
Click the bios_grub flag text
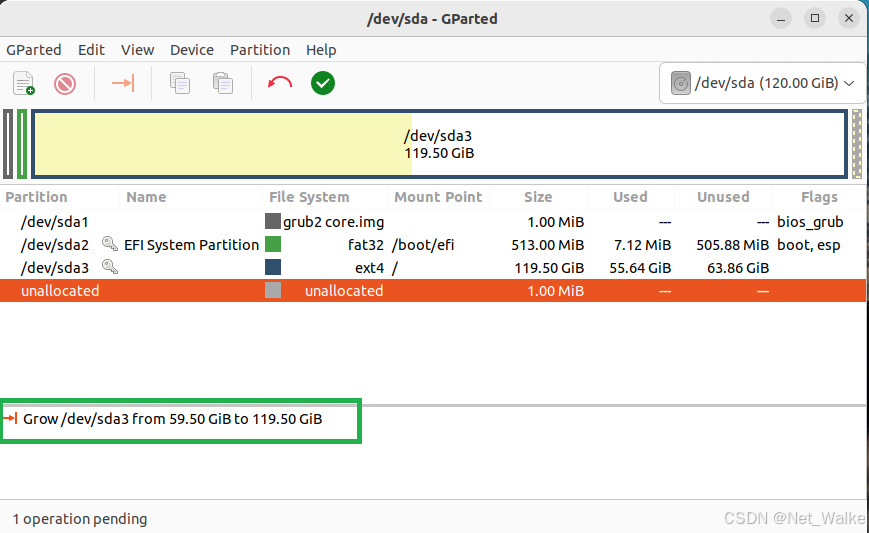810,222
